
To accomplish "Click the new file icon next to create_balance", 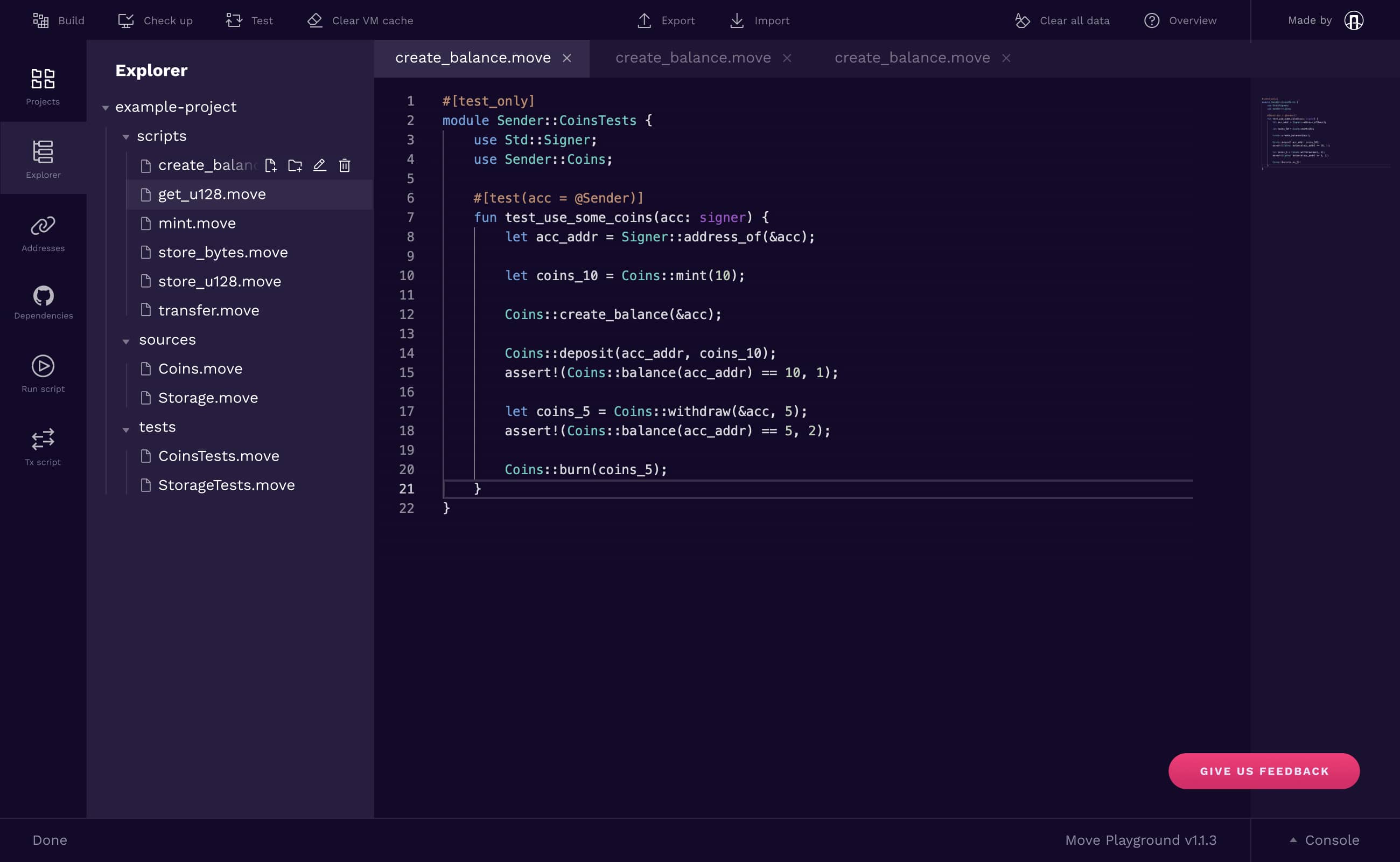I will pyautogui.click(x=271, y=165).
